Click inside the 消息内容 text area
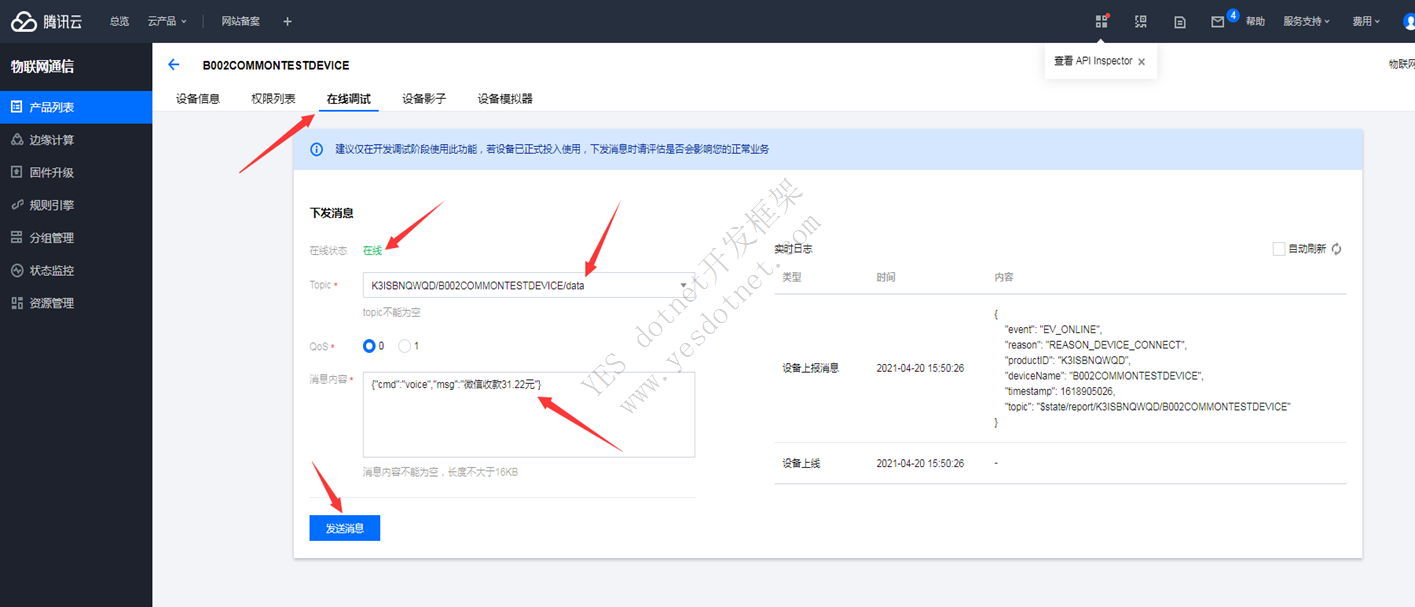Screen dimensions: 1415x607 click(528, 414)
